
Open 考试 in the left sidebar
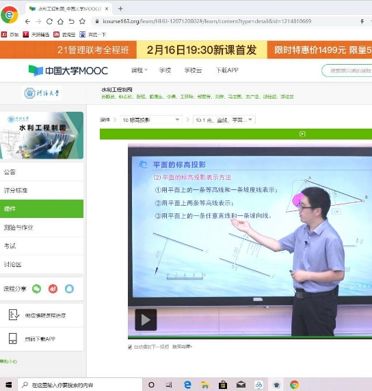[42, 246]
